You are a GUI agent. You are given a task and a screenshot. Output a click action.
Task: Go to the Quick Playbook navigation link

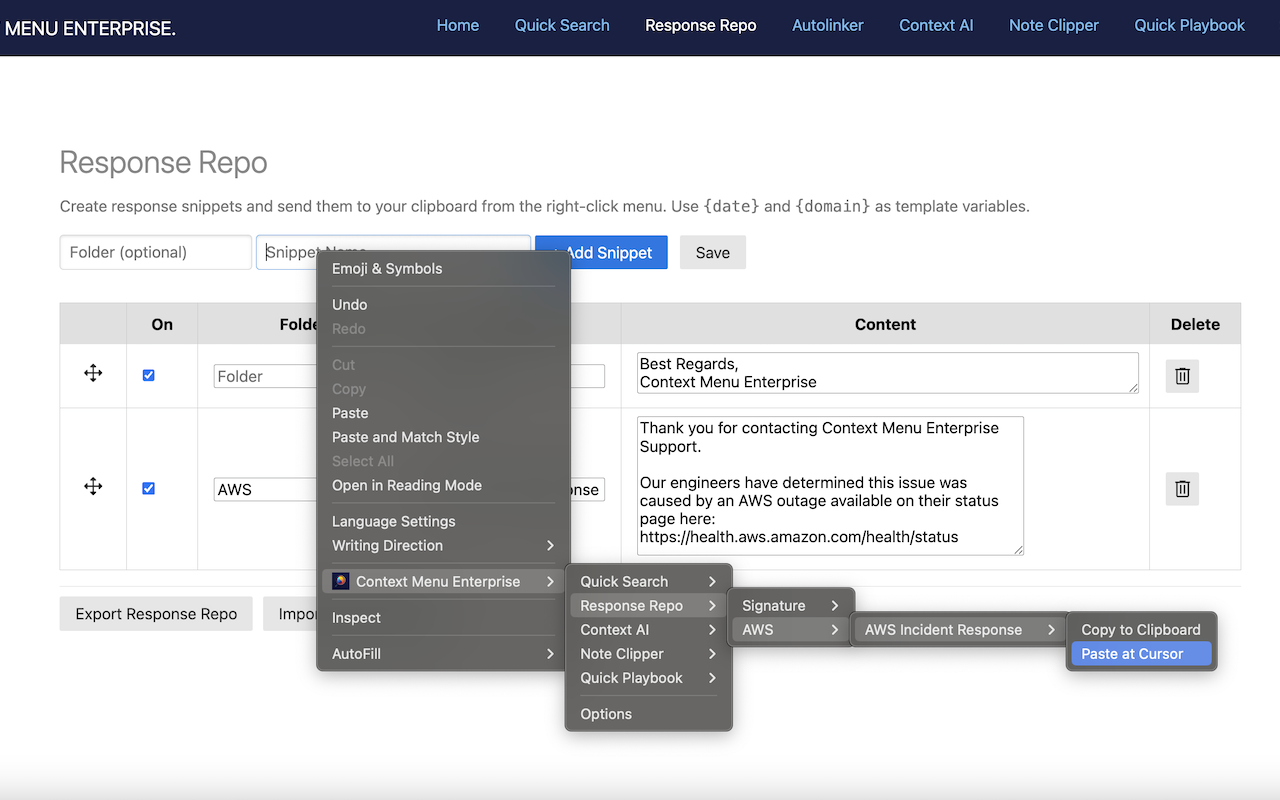[x=1190, y=25]
